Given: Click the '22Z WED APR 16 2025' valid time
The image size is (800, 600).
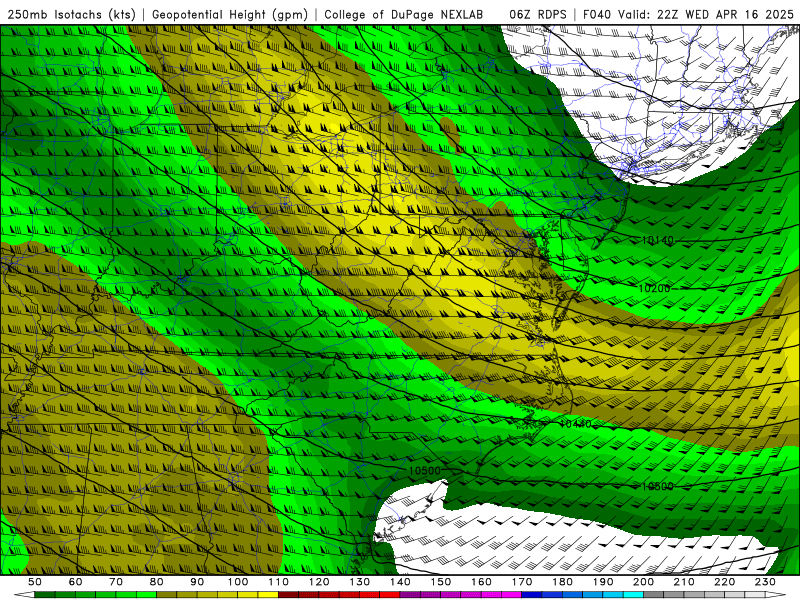Looking at the screenshot, I should [726, 15].
